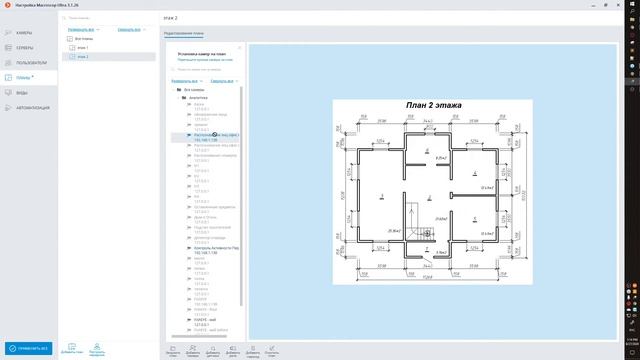Image resolution: width=640 pixels, height=360 pixels.
Task: Close the camera placement panel
Action: pyautogui.click(x=240, y=48)
